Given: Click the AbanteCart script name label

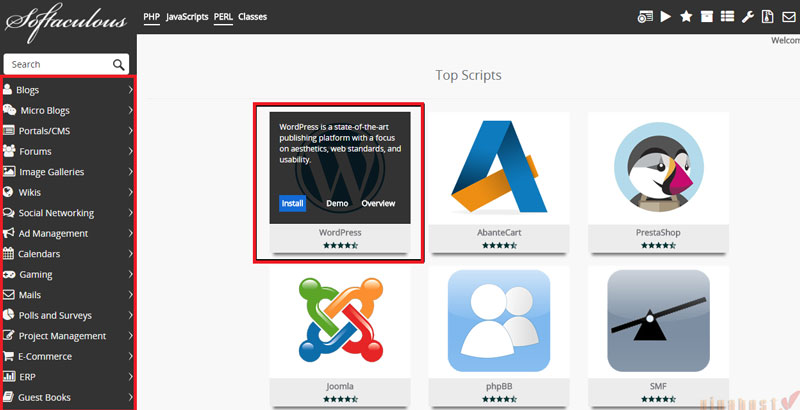Looking at the screenshot, I should [499, 232].
